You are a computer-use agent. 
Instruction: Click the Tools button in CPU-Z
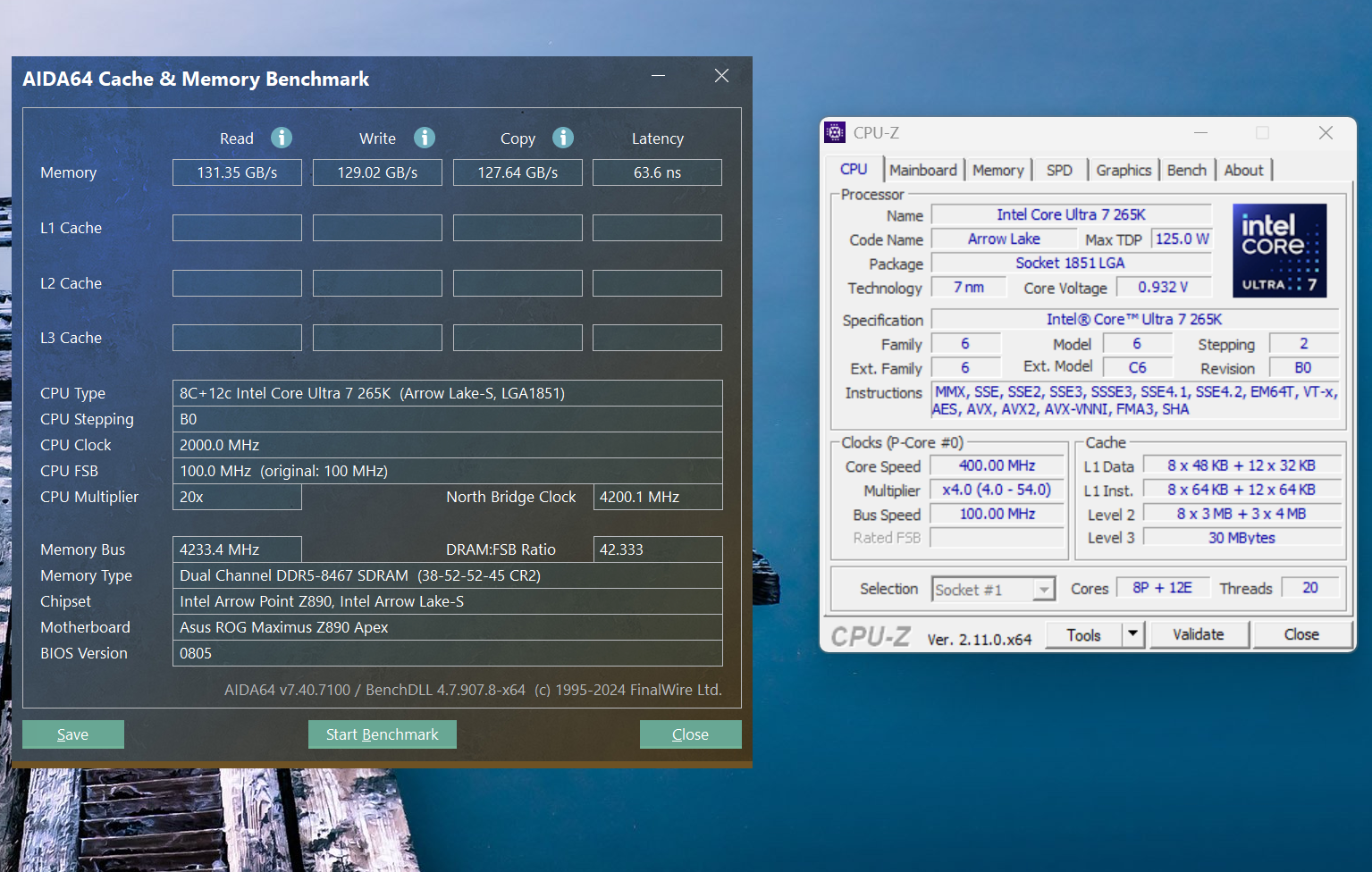pyautogui.click(x=1083, y=634)
